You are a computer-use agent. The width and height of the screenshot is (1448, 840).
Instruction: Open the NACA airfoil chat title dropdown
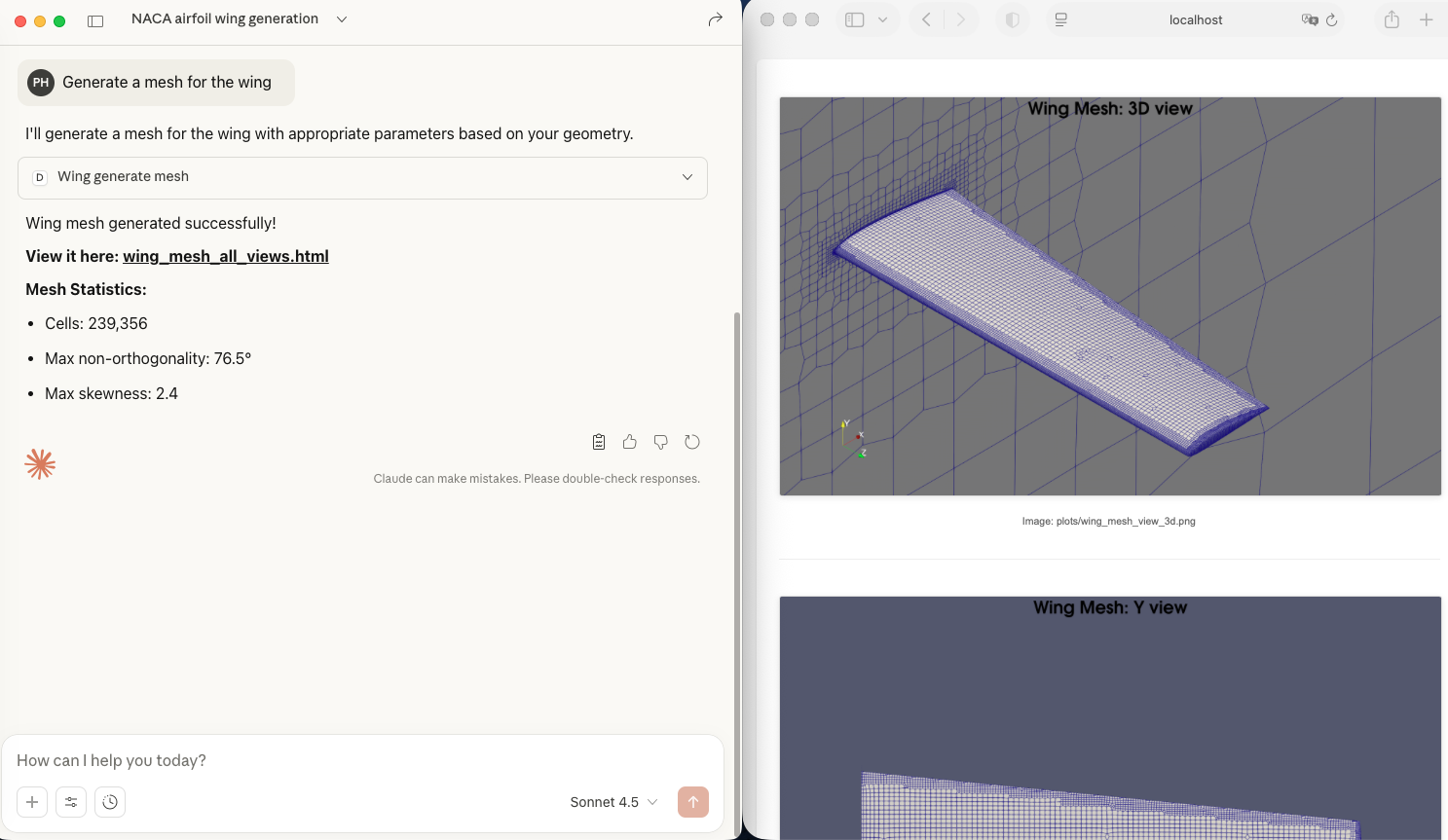click(342, 19)
